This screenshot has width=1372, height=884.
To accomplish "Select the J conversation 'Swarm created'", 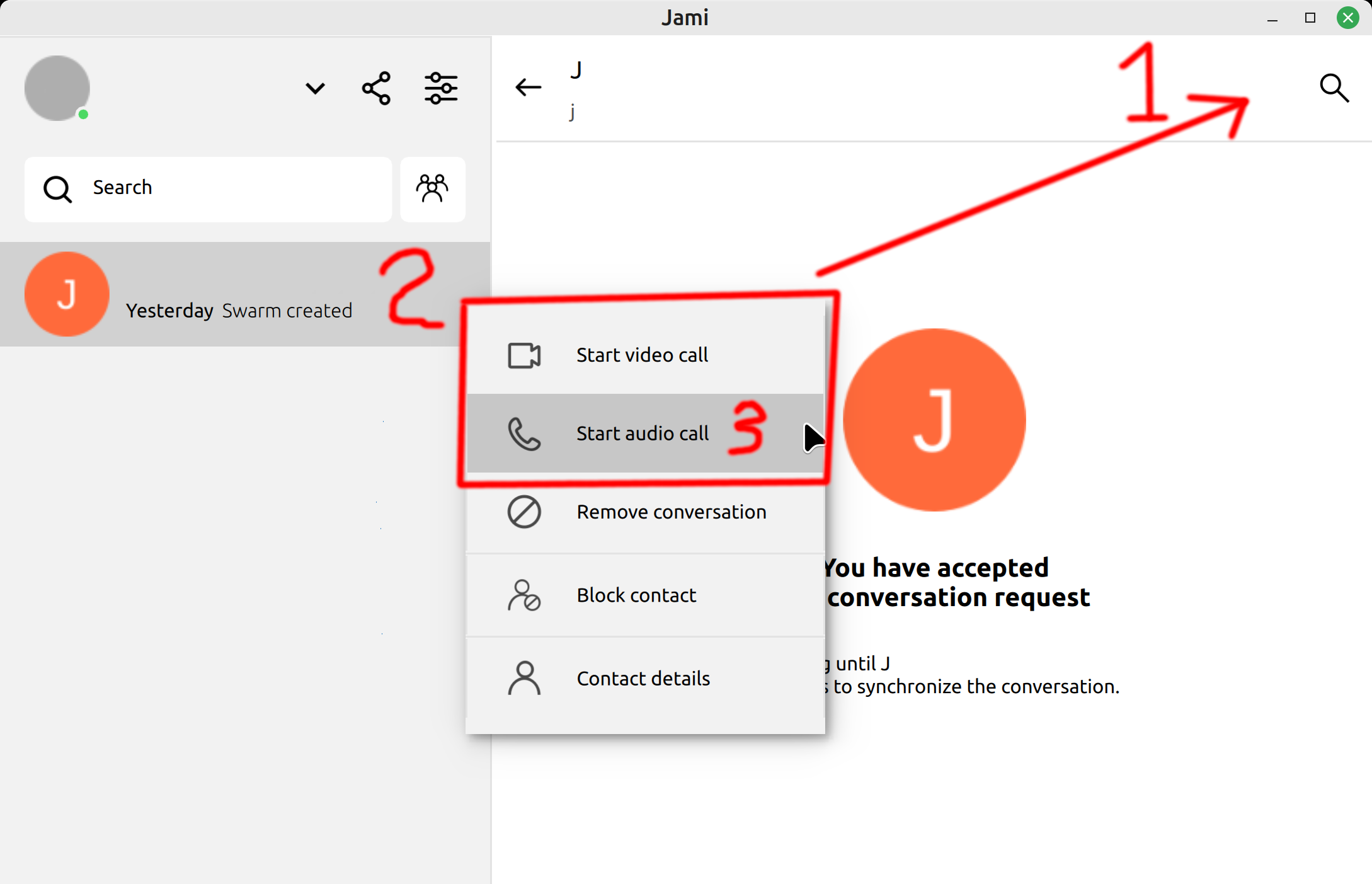I will click(x=245, y=294).
